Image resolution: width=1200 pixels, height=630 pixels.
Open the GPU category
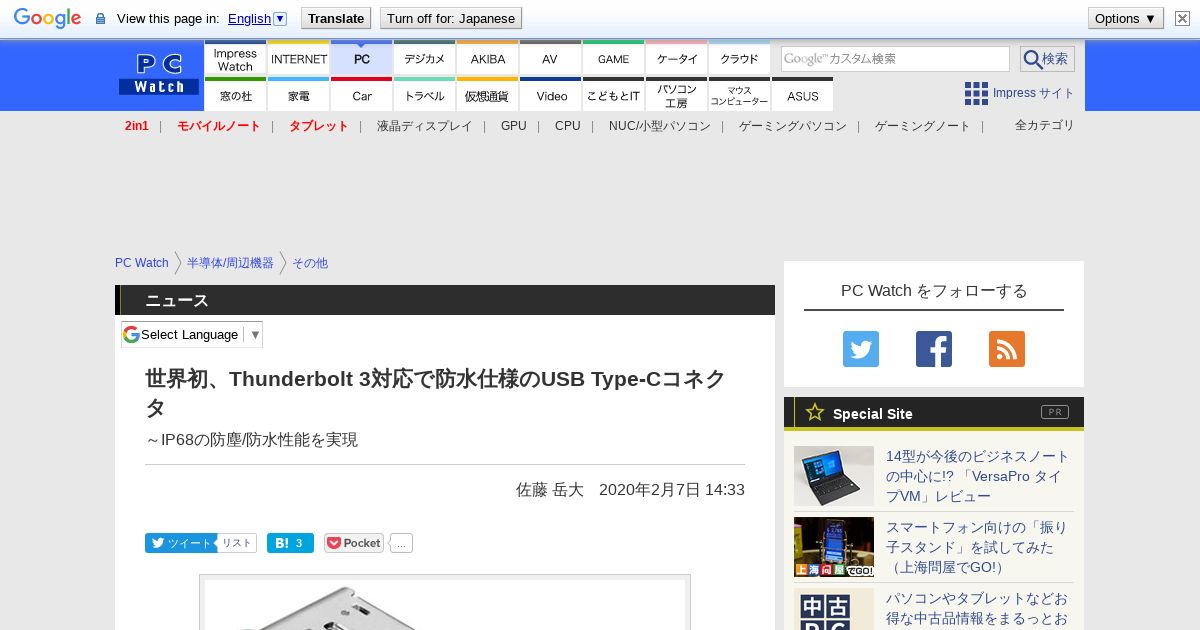click(514, 126)
